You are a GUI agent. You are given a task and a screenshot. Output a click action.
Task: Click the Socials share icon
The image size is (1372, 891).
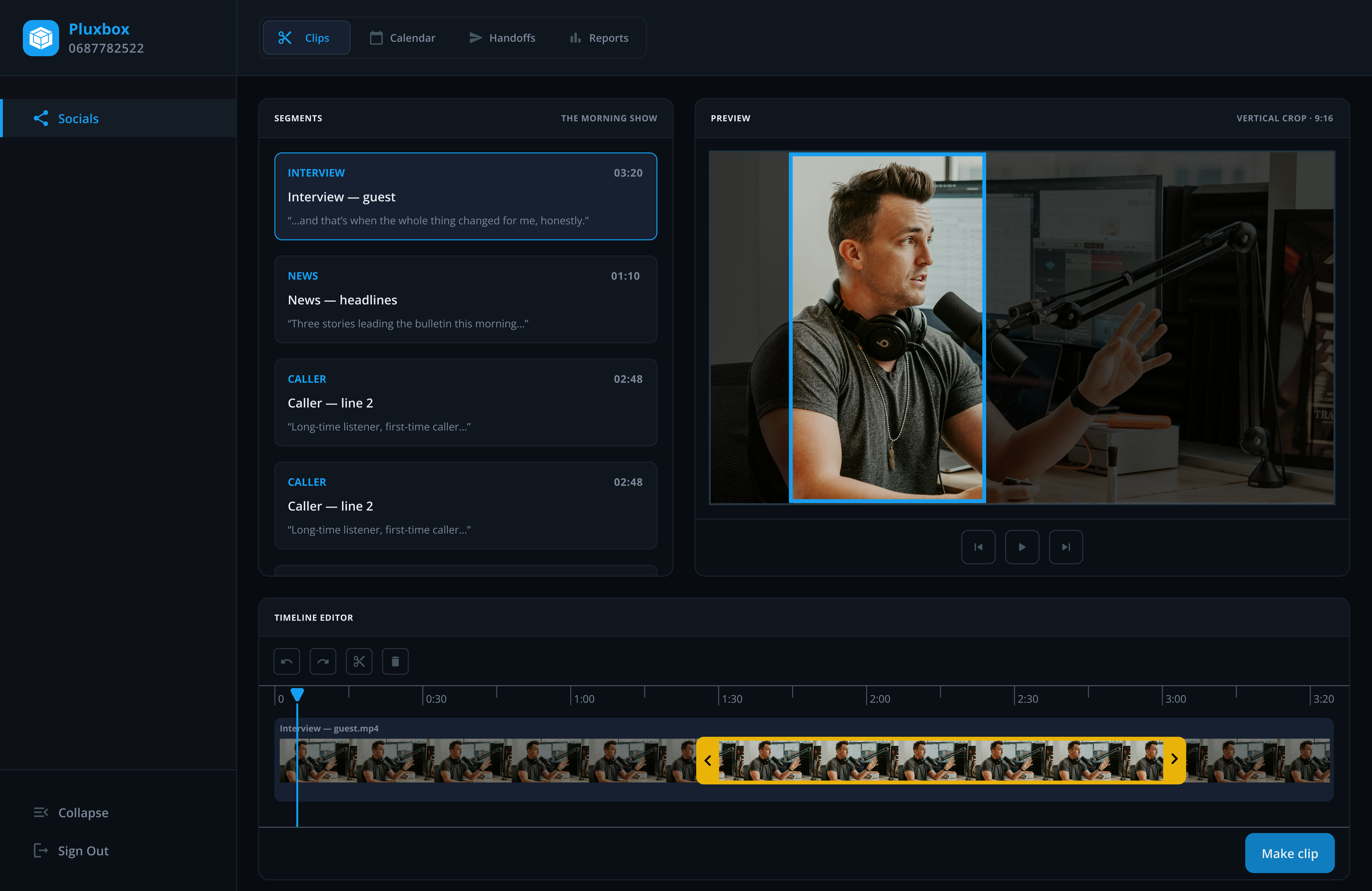click(x=41, y=118)
